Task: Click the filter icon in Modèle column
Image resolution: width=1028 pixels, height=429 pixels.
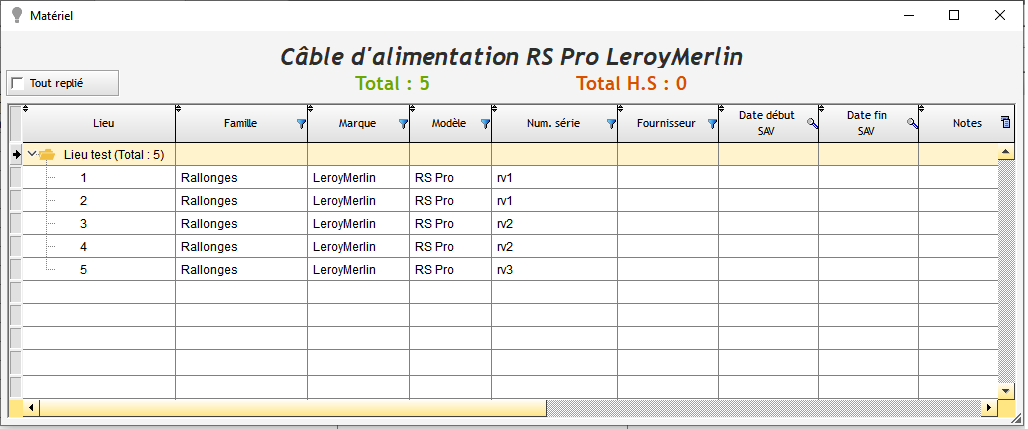Action: click(486, 123)
